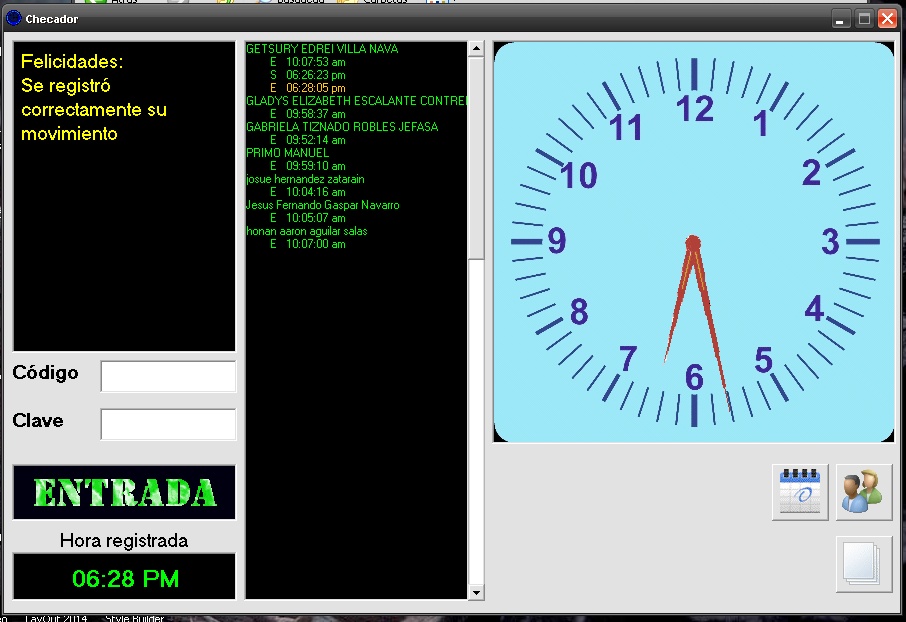906x622 pixels.
Task: Click the blank pages icon button
Action: pyautogui.click(x=863, y=564)
